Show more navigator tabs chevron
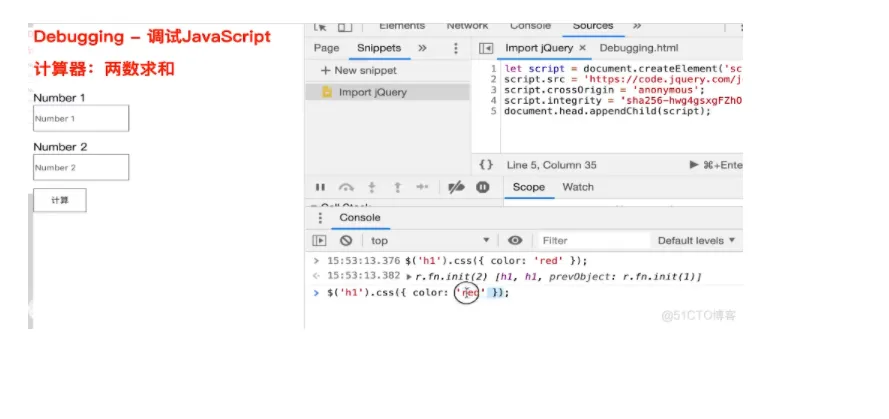 [x=422, y=48]
